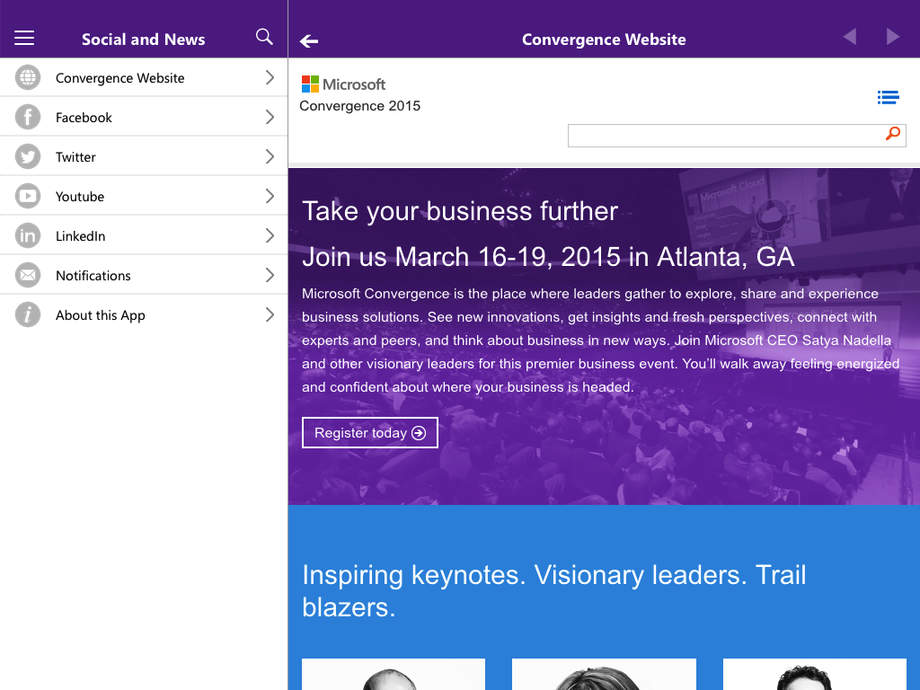The height and width of the screenshot is (690, 920).
Task: Click the Facebook logo icon
Action: 28,117
